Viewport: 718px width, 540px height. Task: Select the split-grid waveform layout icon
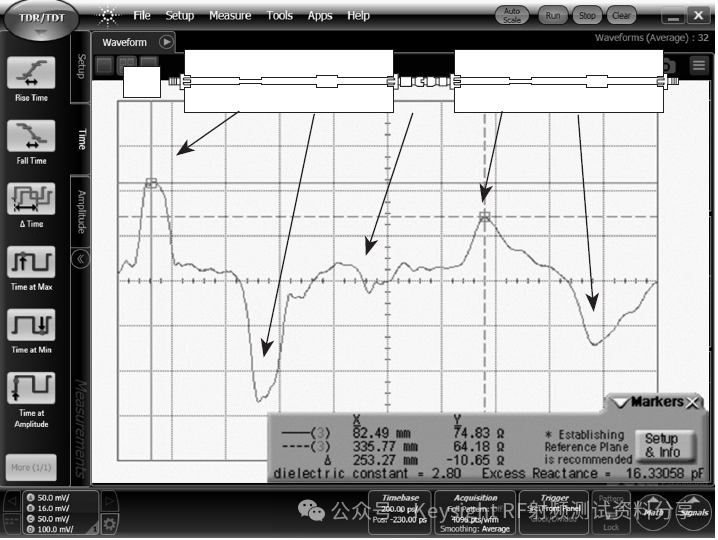coord(127,63)
